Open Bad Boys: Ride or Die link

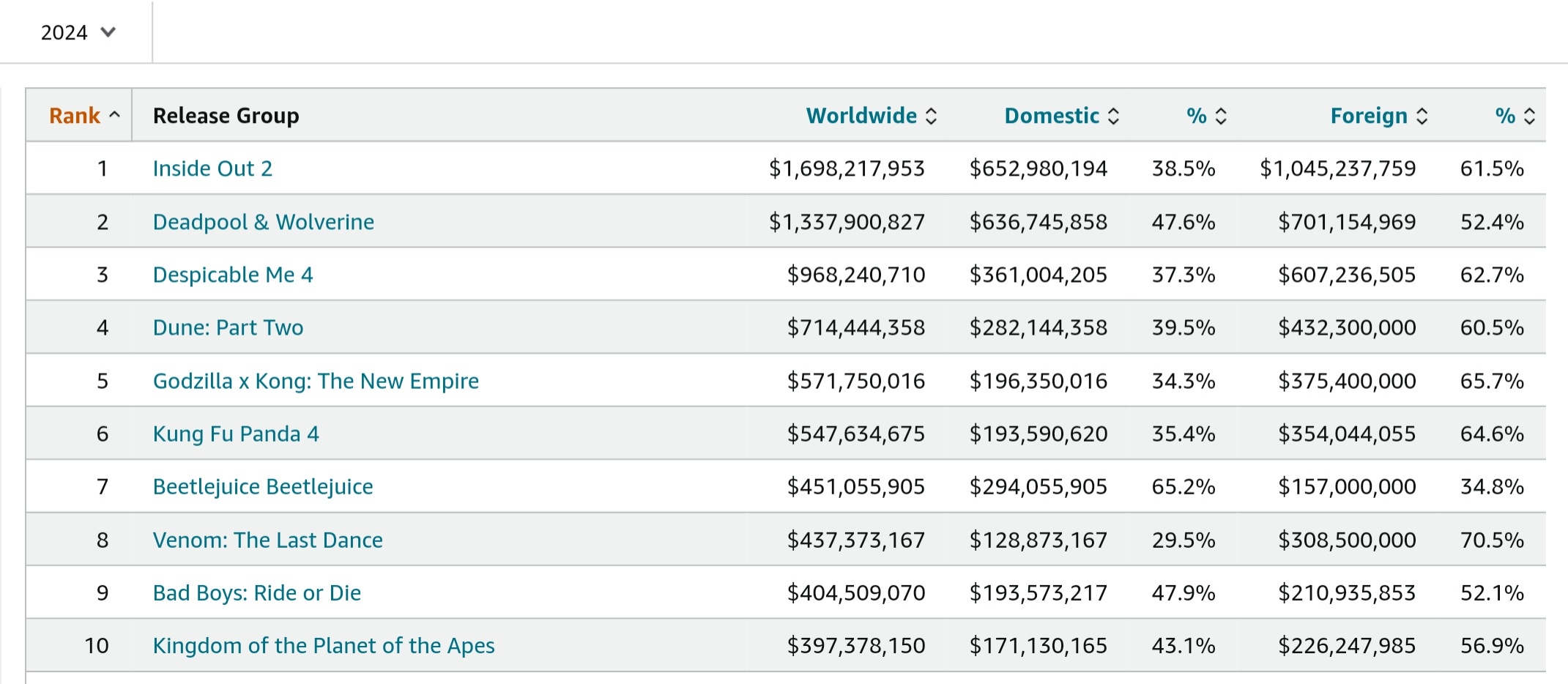pos(257,592)
